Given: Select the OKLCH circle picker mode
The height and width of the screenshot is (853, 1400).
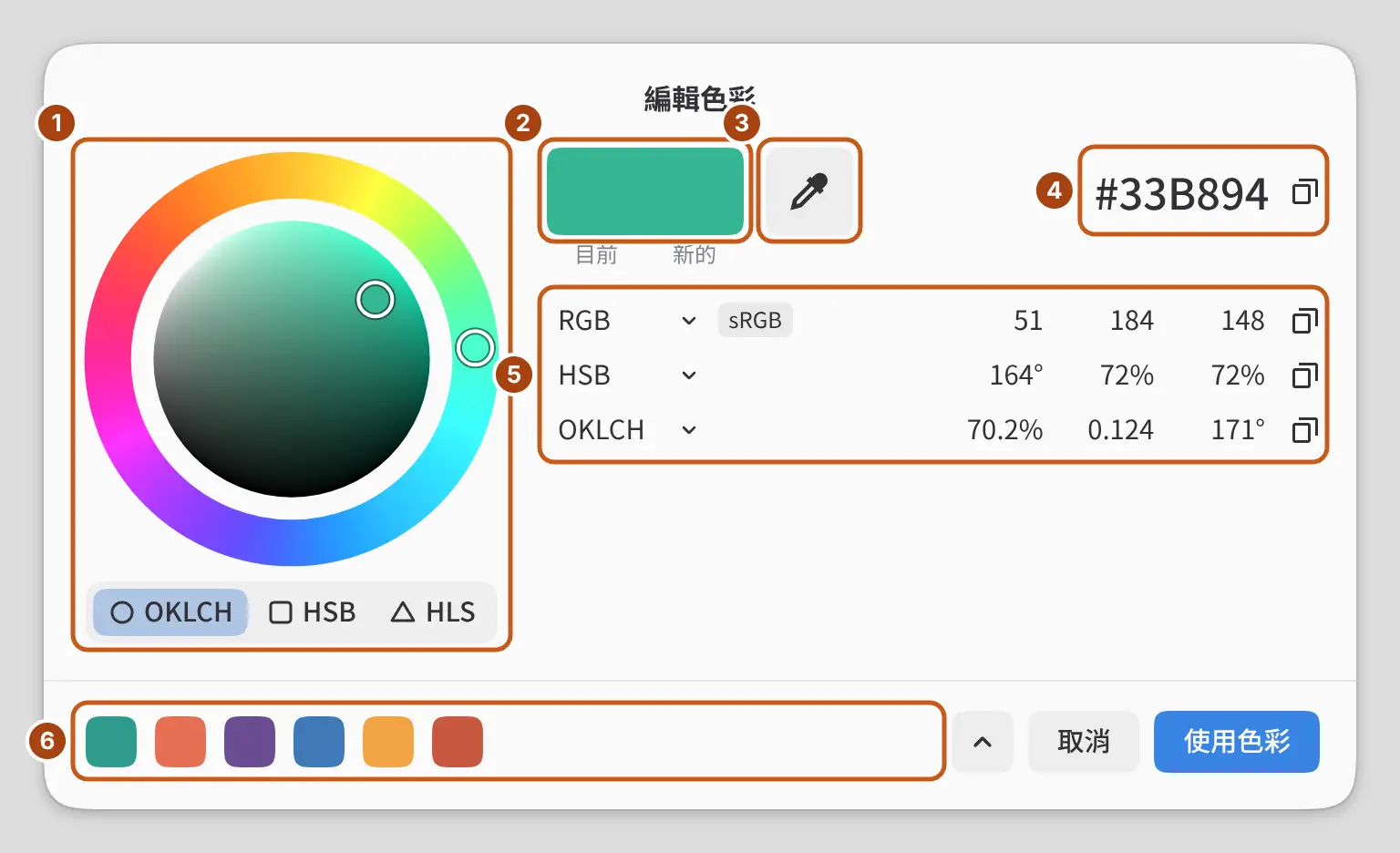Looking at the screenshot, I should pos(170,611).
